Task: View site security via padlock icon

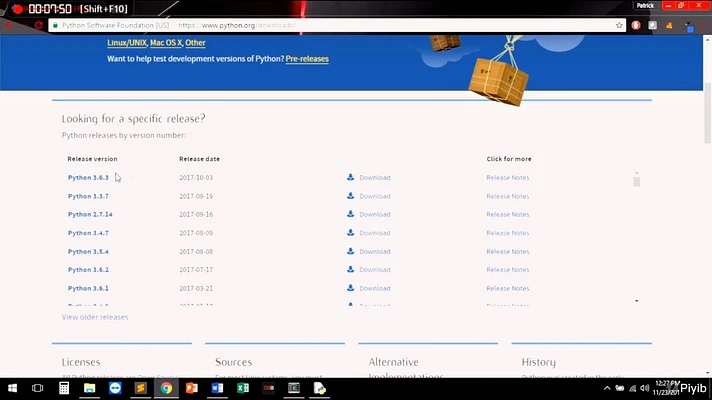Action: click(55, 25)
